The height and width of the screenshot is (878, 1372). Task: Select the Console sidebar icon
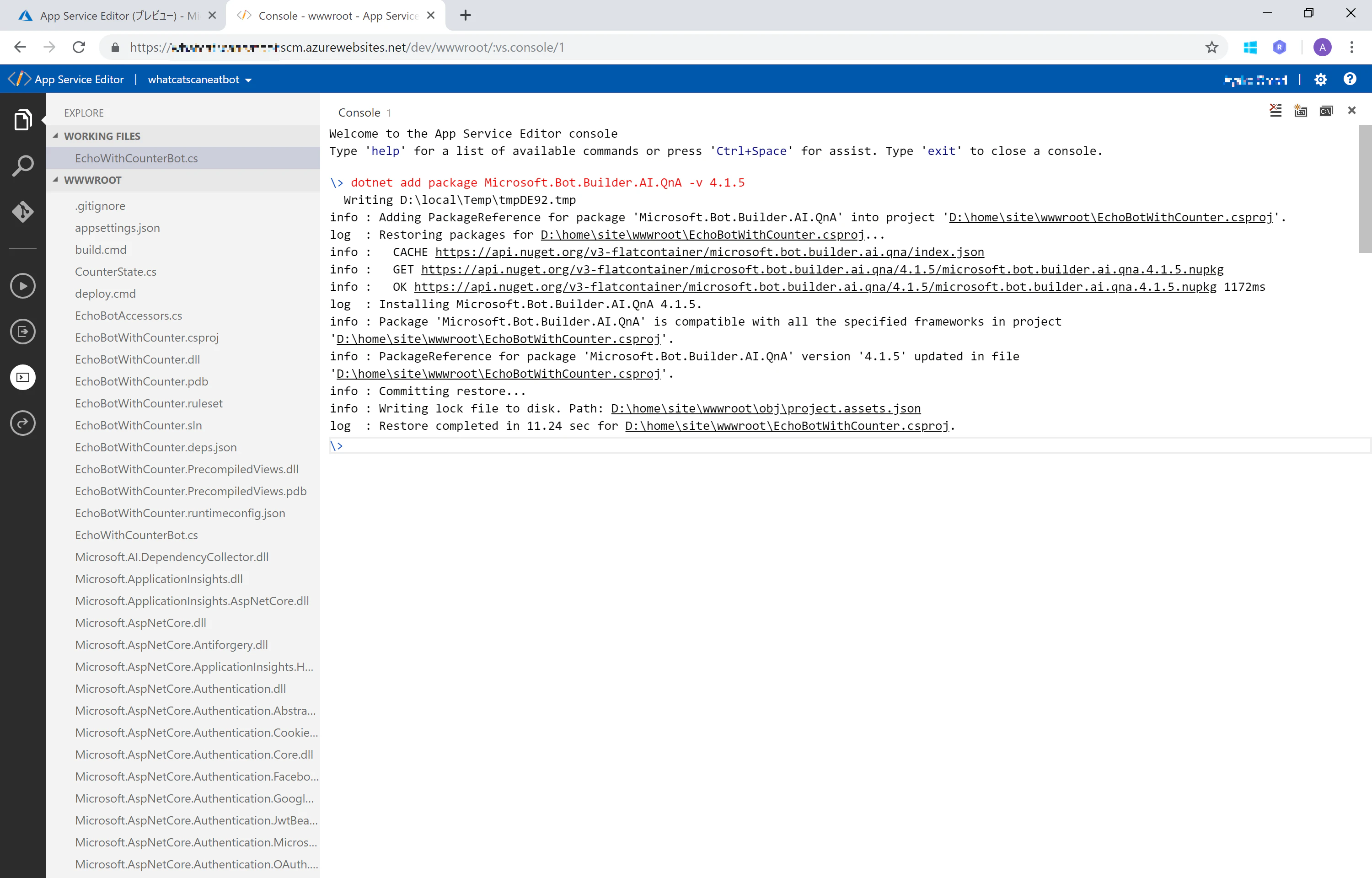click(x=23, y=377)
